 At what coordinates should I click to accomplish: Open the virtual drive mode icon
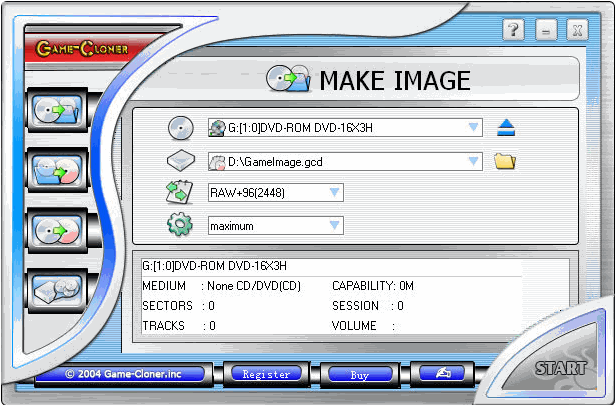58,291
